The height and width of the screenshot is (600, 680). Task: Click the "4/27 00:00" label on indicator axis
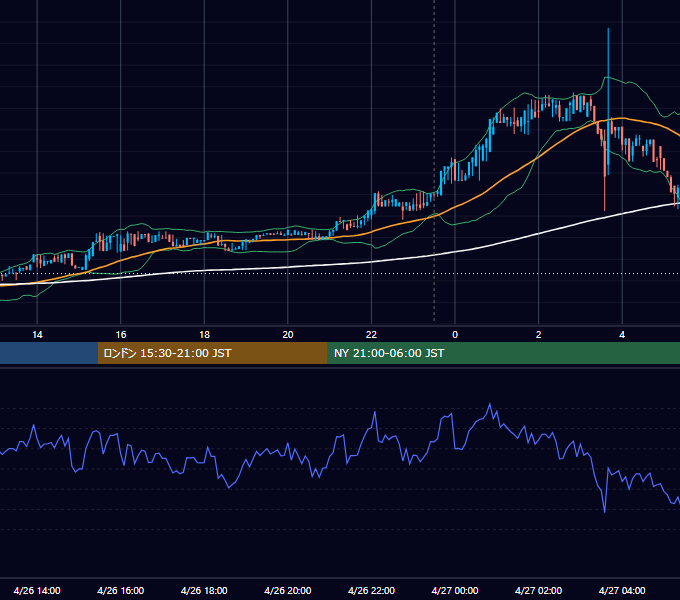tap(455, 590)
